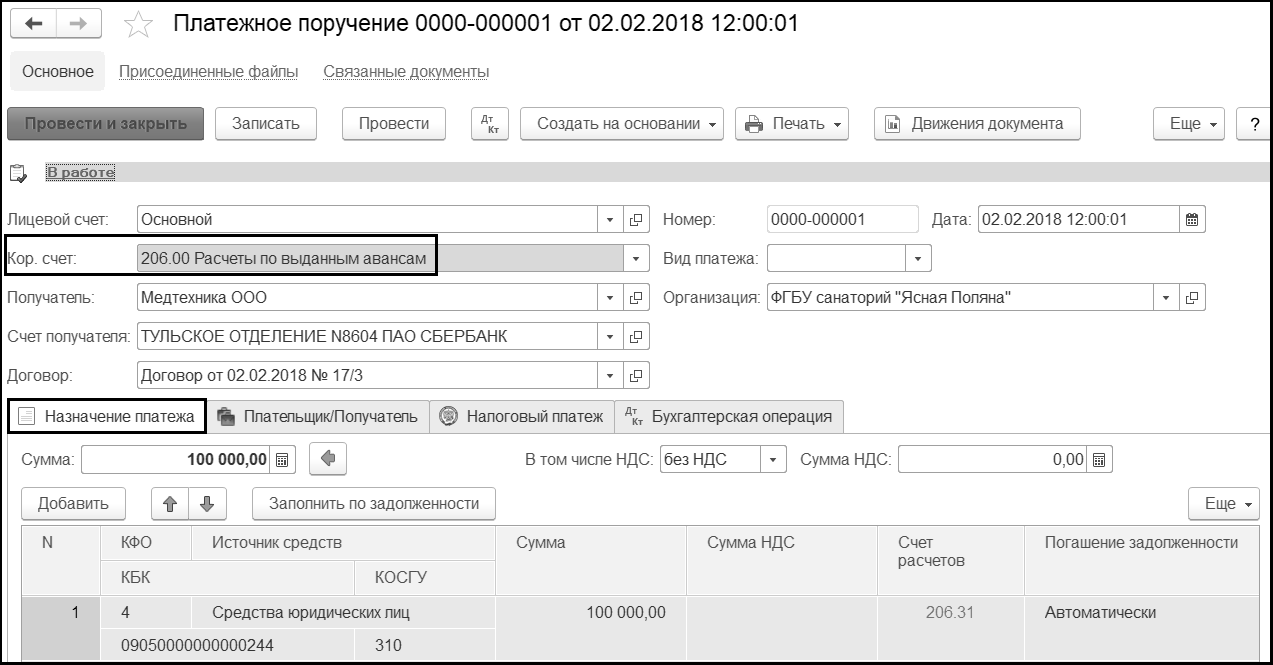Viewport: 1273px width, 665px height.
Task: Open Организация record icon
Action: click(x=1193, y=298)
